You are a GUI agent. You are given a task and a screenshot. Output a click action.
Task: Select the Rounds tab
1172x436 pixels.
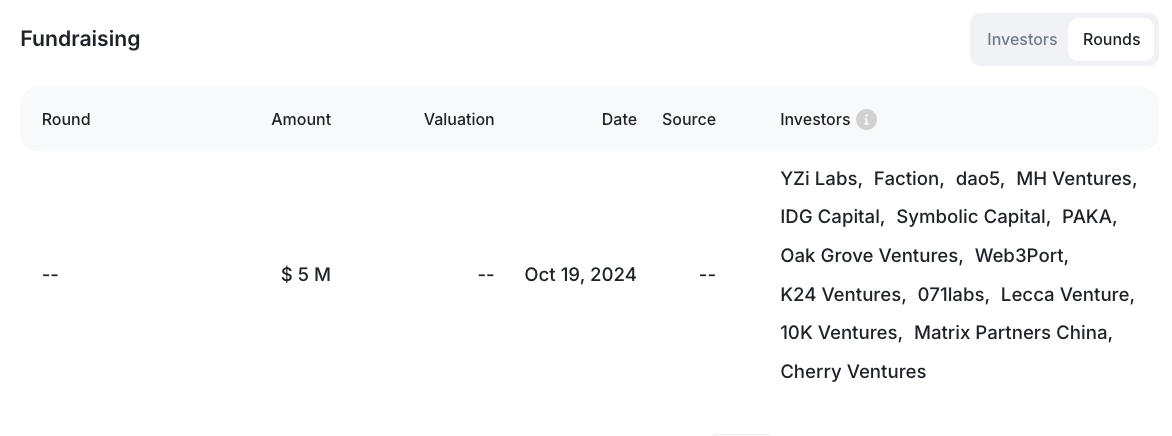point(1111,40)
